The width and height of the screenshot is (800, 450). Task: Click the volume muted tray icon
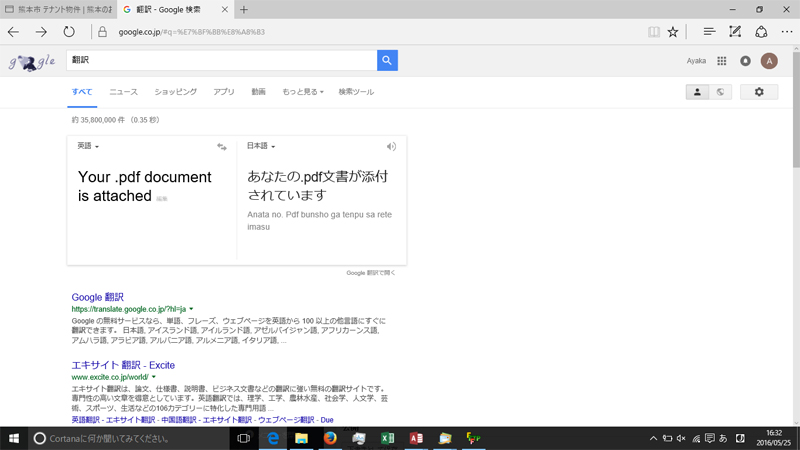tap(681, 438)
